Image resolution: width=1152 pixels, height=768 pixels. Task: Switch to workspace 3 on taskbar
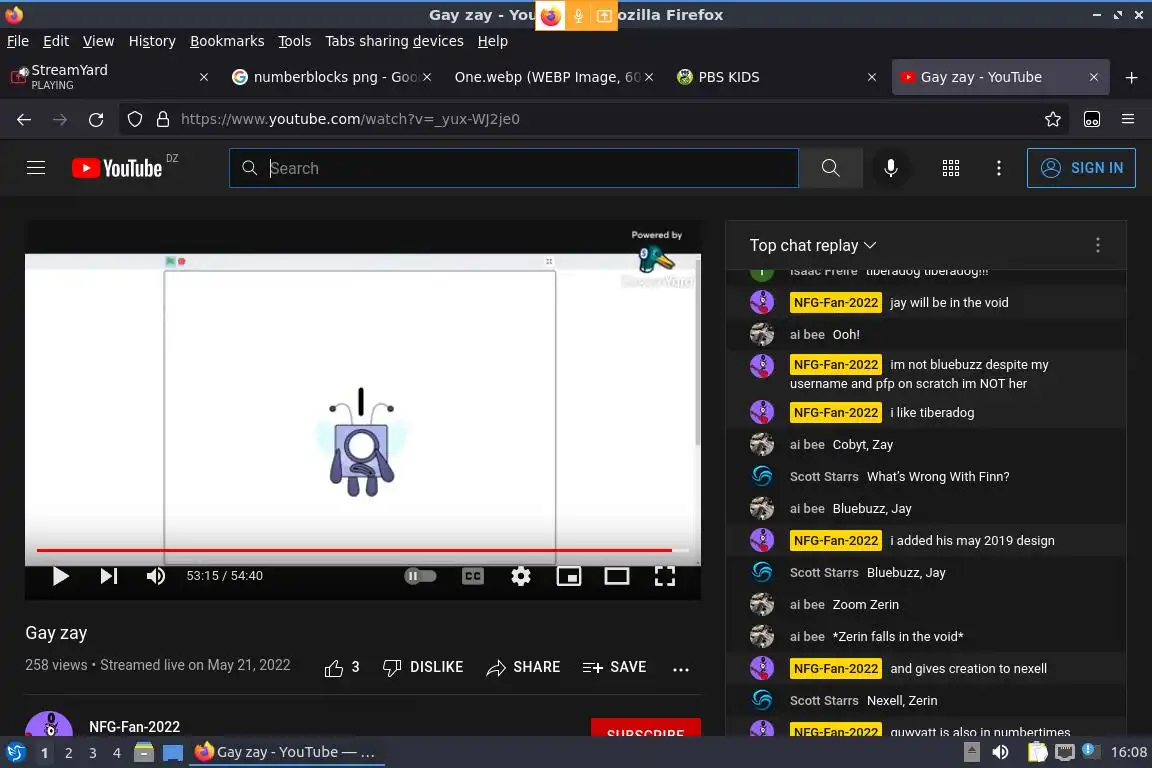point(93,753)
